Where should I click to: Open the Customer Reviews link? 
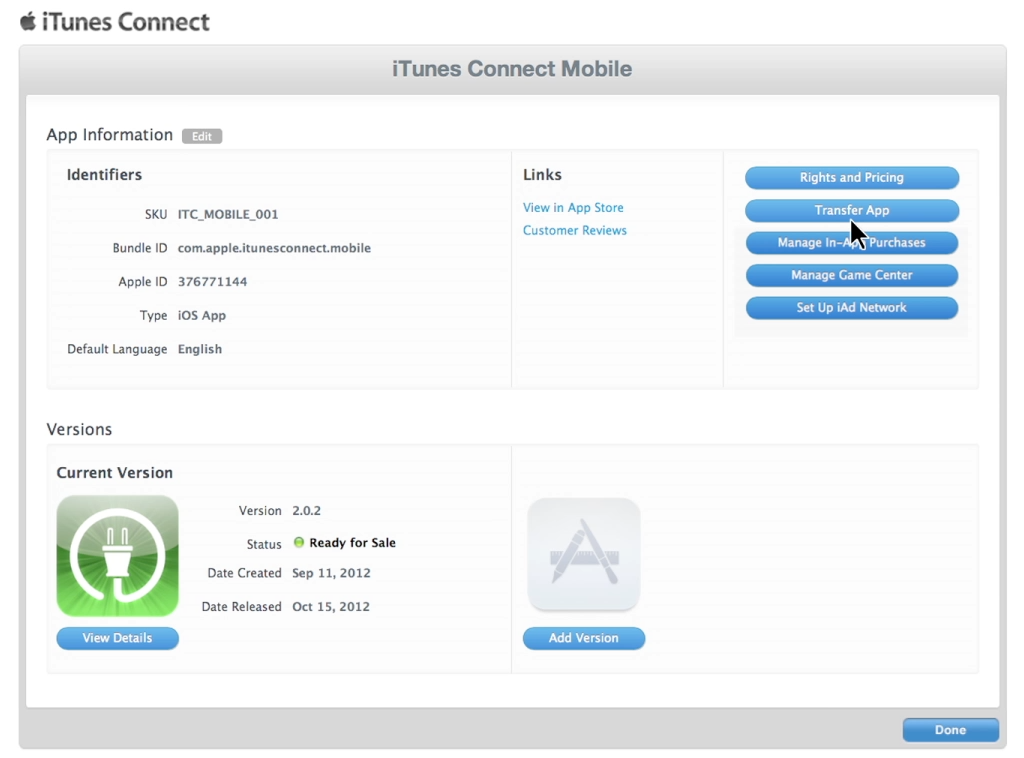[575, 230]
